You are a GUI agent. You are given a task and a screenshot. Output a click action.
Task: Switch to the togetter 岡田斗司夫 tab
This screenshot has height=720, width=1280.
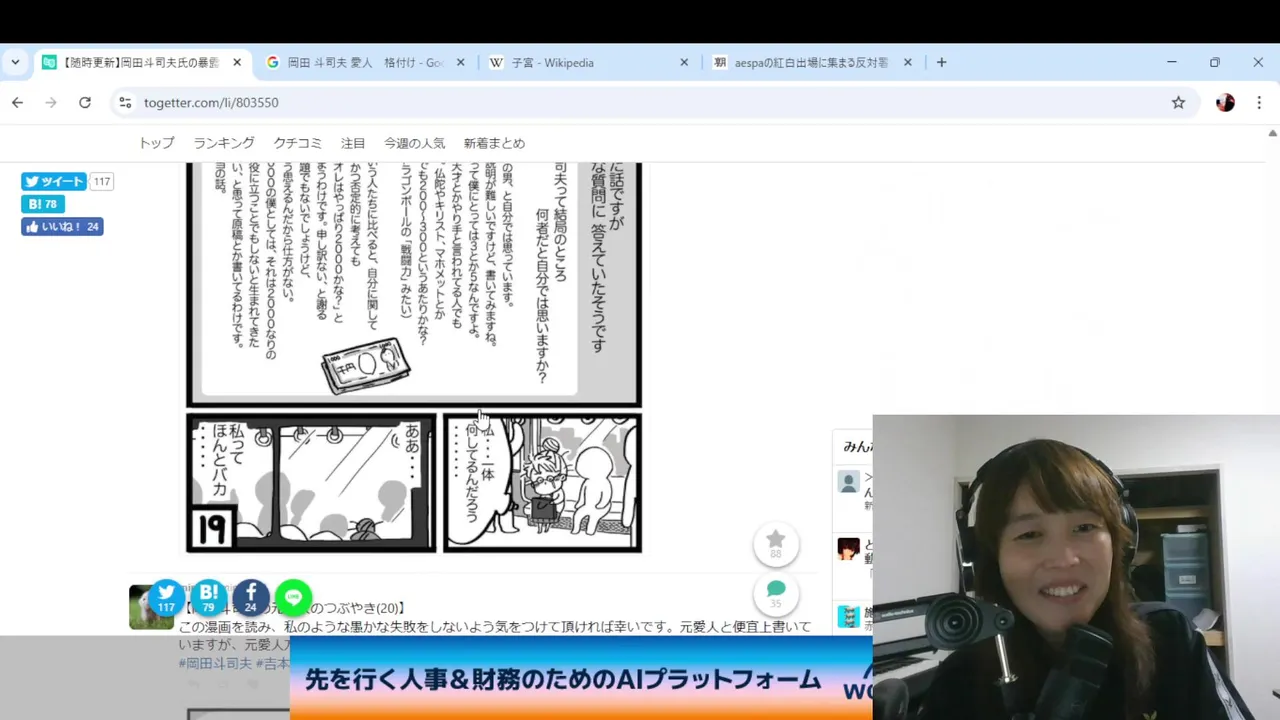141,62
